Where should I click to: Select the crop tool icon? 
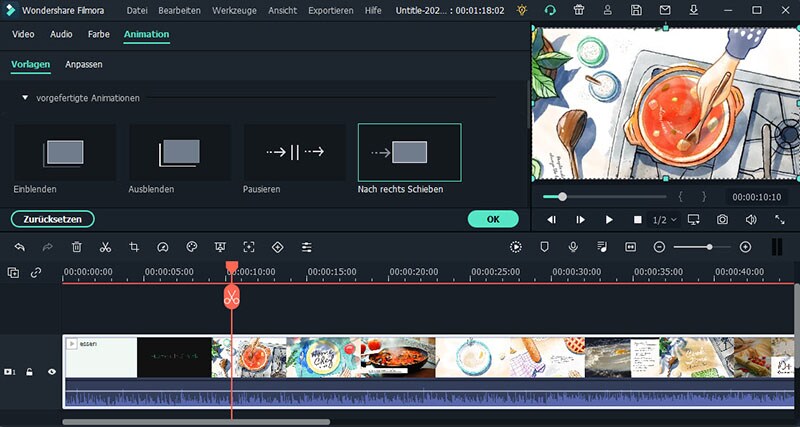pos(134,247)
